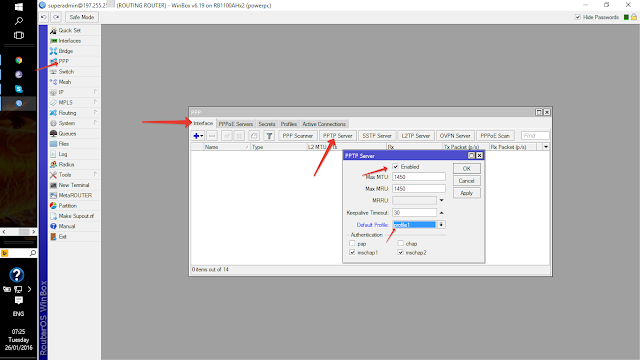This screenshot has width=640, height=360.
Task: Expand the MRRU field arrow
Action: (442, 200)
